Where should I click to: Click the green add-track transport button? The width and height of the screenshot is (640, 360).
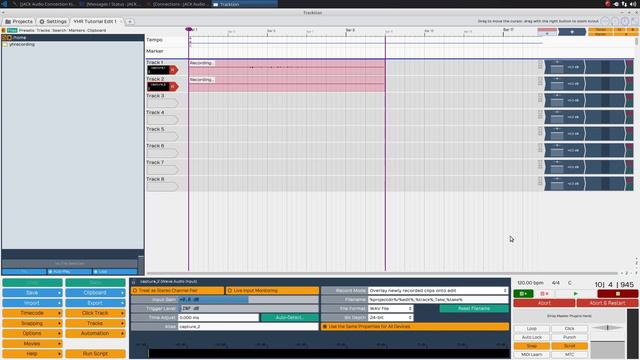point(523,293)
